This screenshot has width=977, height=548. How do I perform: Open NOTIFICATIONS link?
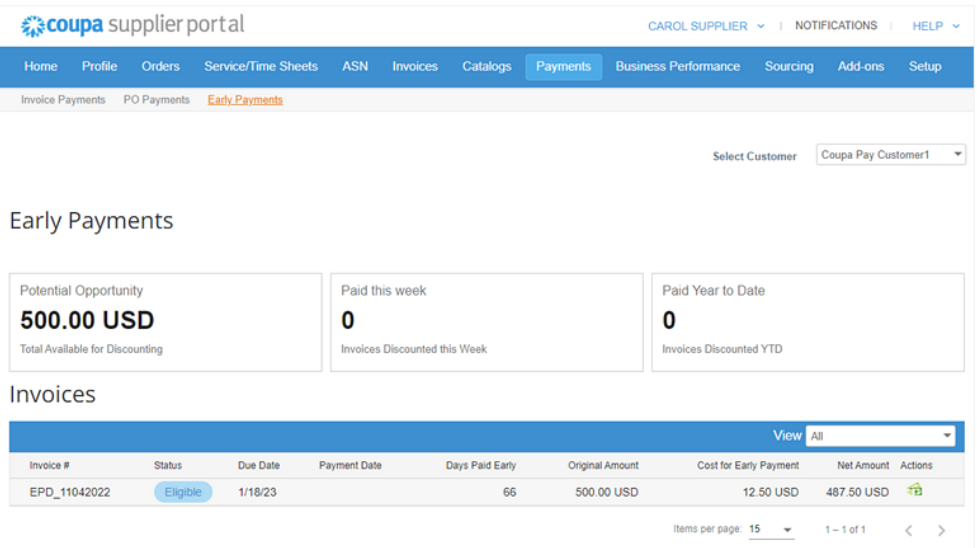(836, 26)
